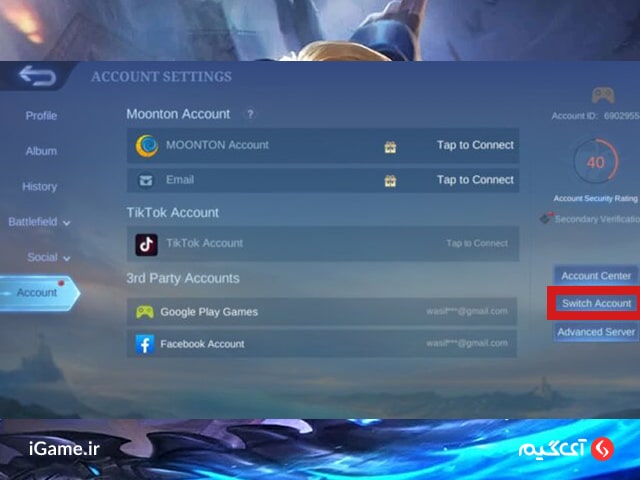
Task: Click the MOONTON crescent logo icon
Action: (147, 146)
